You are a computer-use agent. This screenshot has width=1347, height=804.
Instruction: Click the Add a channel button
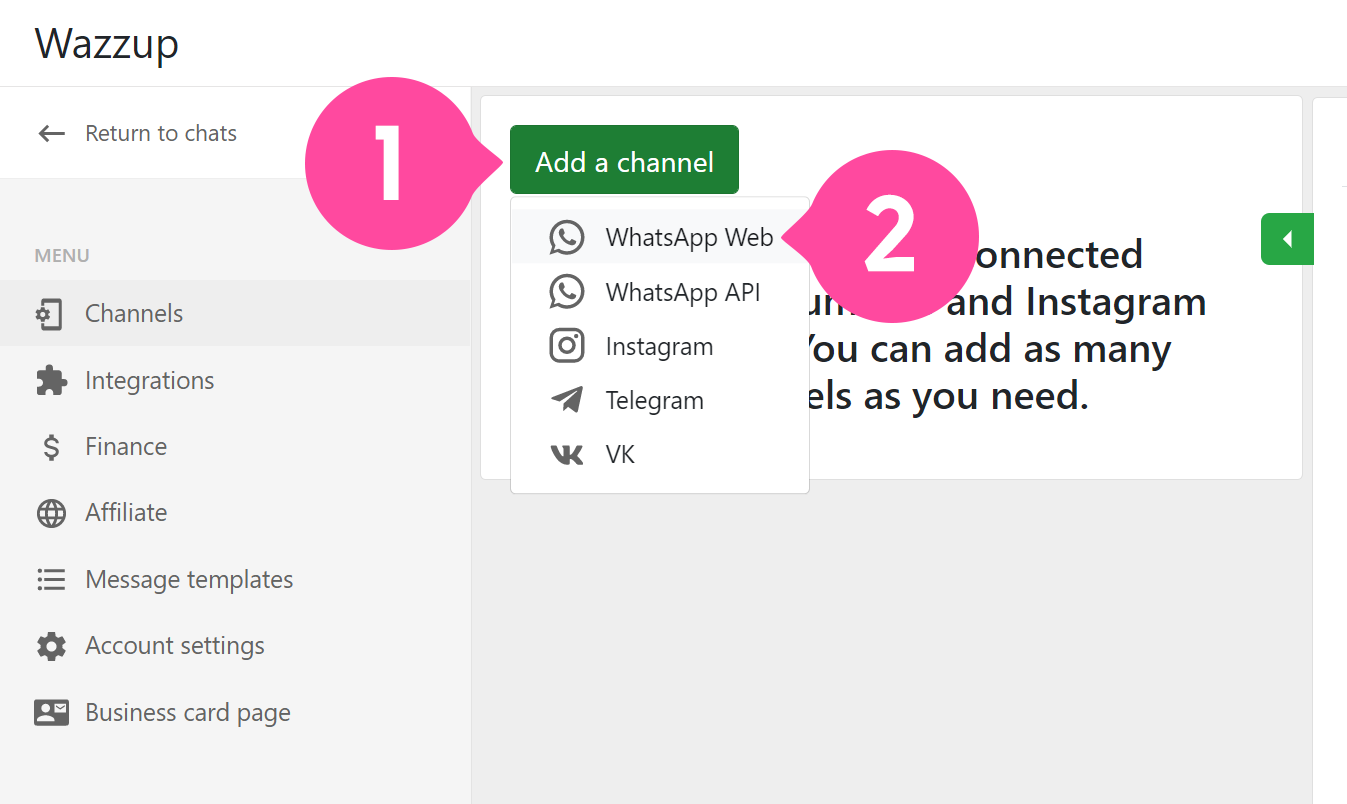(624, 160)
